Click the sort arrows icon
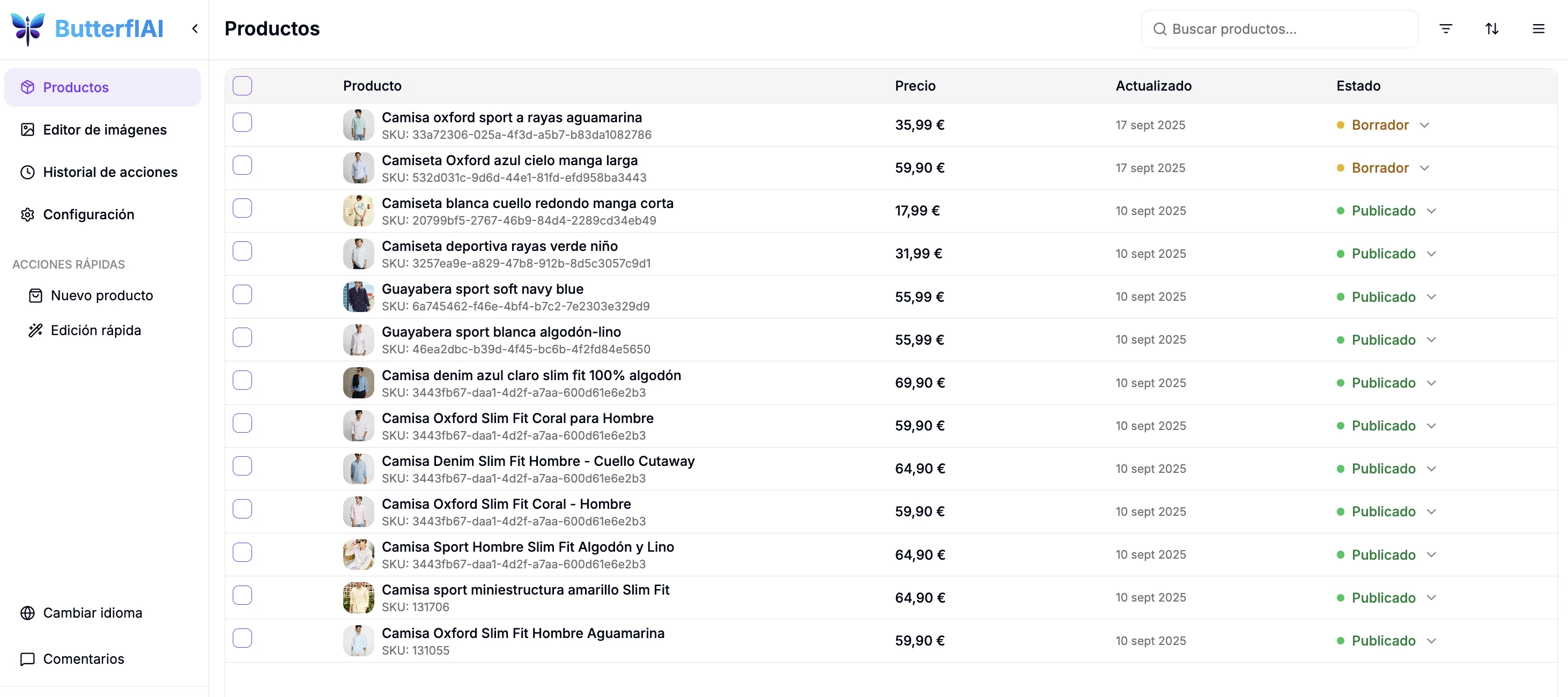Image resolution: width=1568 pixels, height=697 pixels. 1492,28
